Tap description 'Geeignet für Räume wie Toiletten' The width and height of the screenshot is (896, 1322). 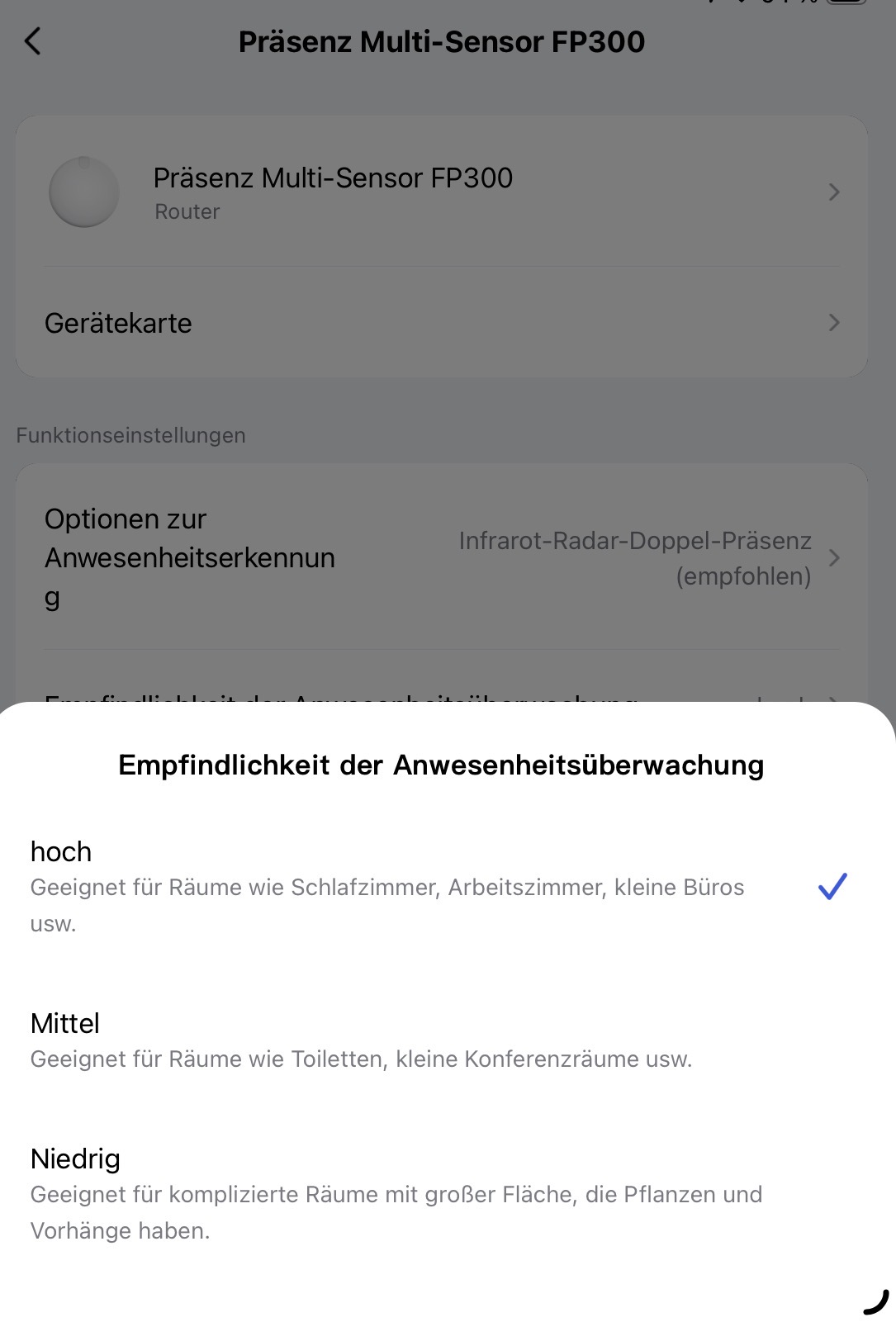pos(361,1059)
